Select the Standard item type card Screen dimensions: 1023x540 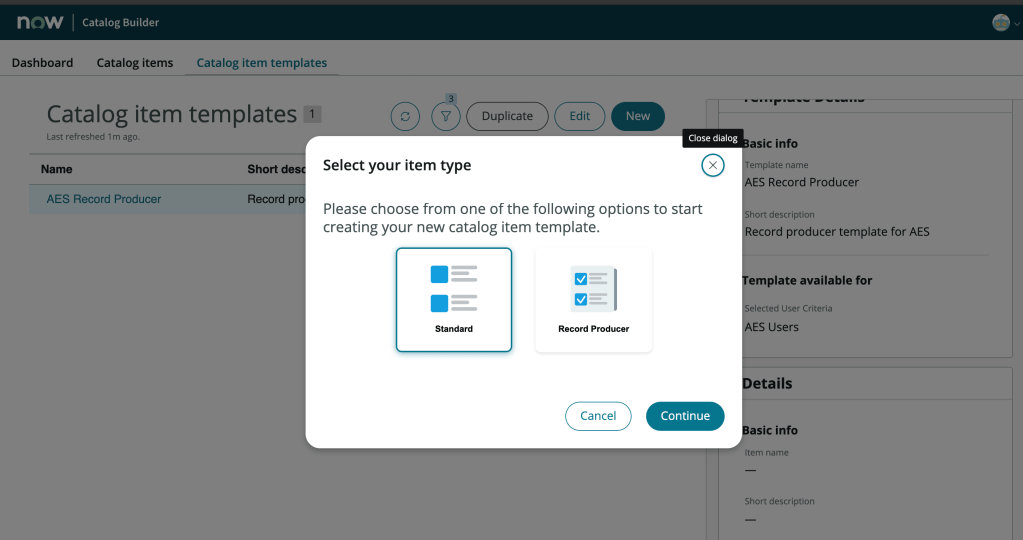click(454, 300)
